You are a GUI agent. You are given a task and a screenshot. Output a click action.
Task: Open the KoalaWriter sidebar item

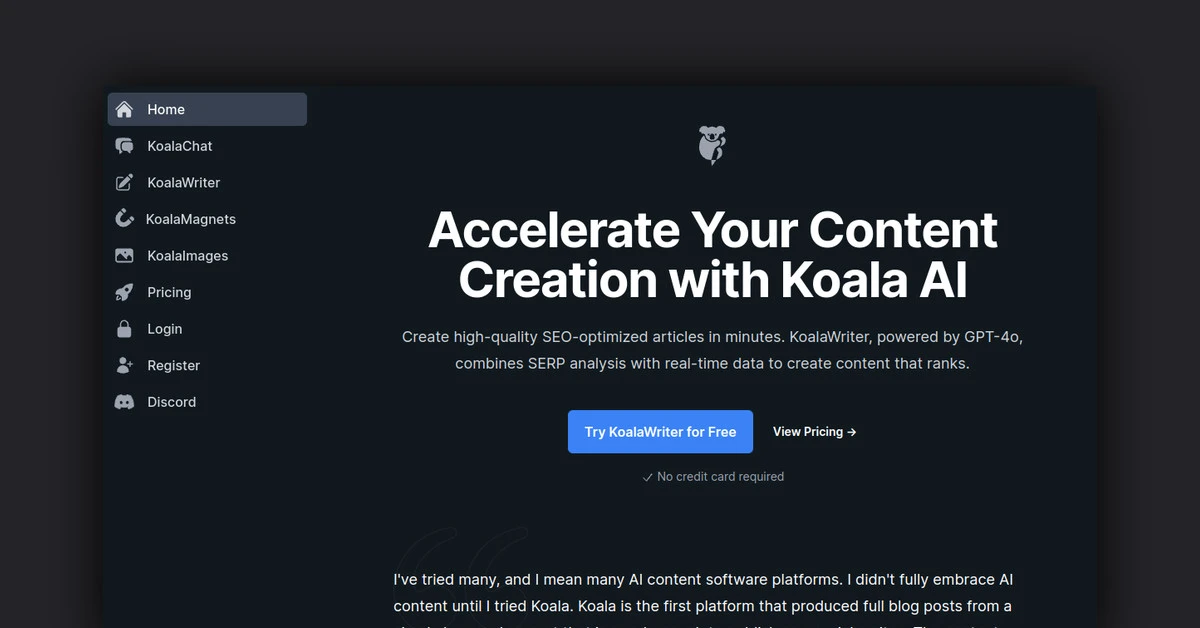(x=183, y=182)
